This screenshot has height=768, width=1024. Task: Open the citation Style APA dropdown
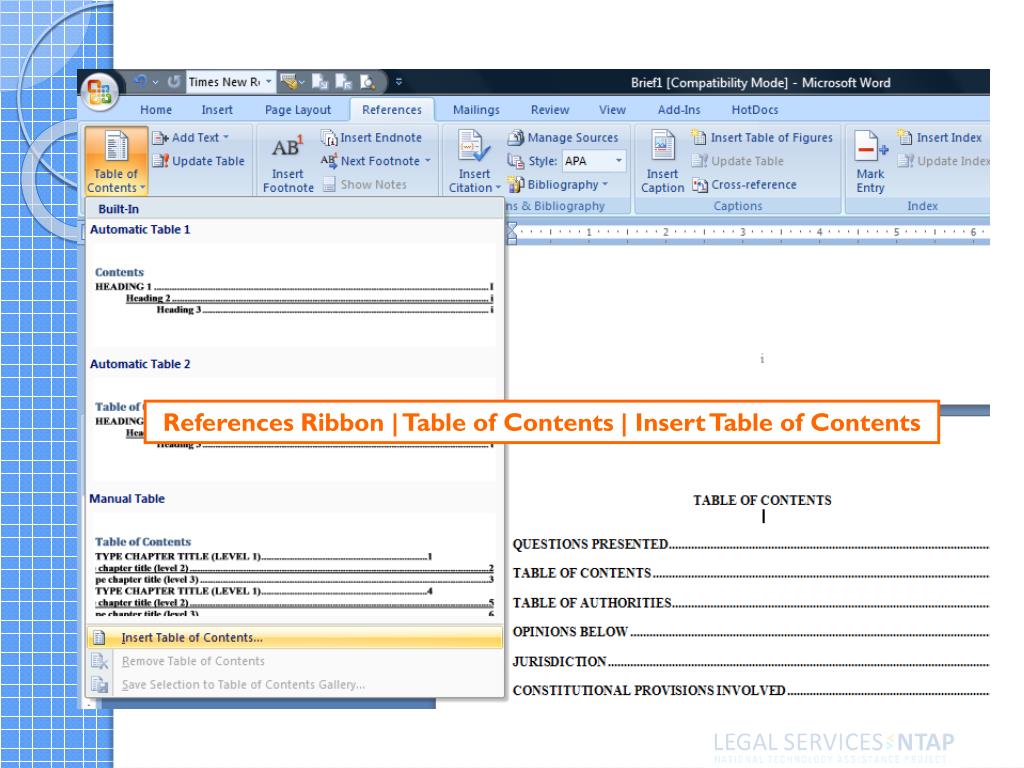tap(618, 161)
